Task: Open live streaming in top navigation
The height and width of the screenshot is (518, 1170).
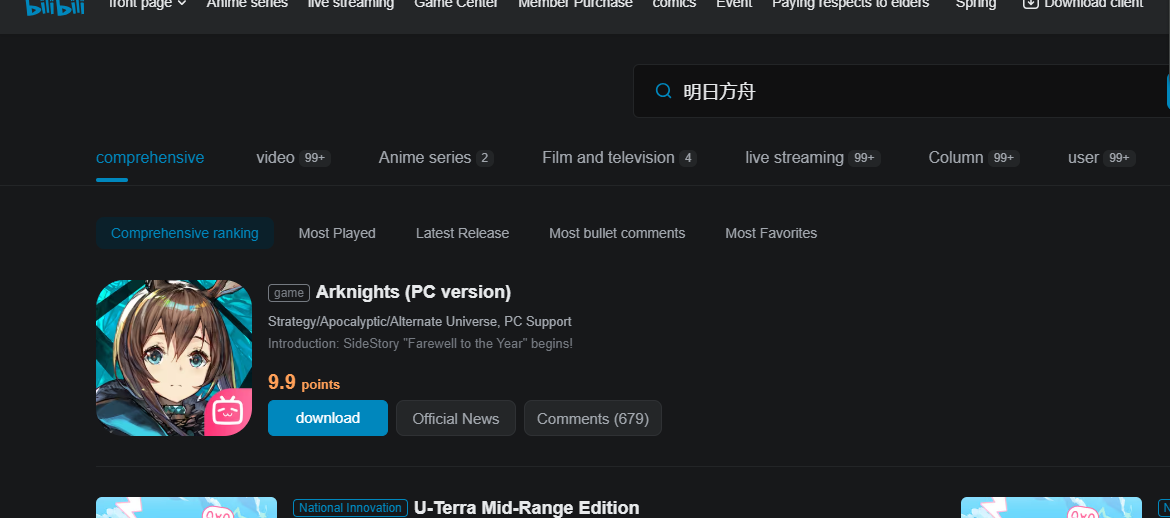Action: coord(351,4)
